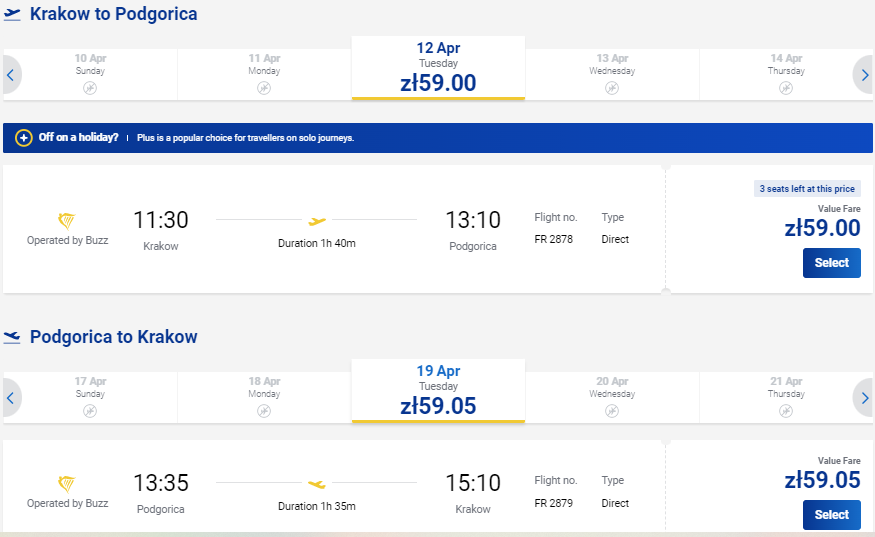The image size is (875, 537).
Task: Click the departing plane icon beside Krakow to Podgorica
Action: [x=12, y=14]
